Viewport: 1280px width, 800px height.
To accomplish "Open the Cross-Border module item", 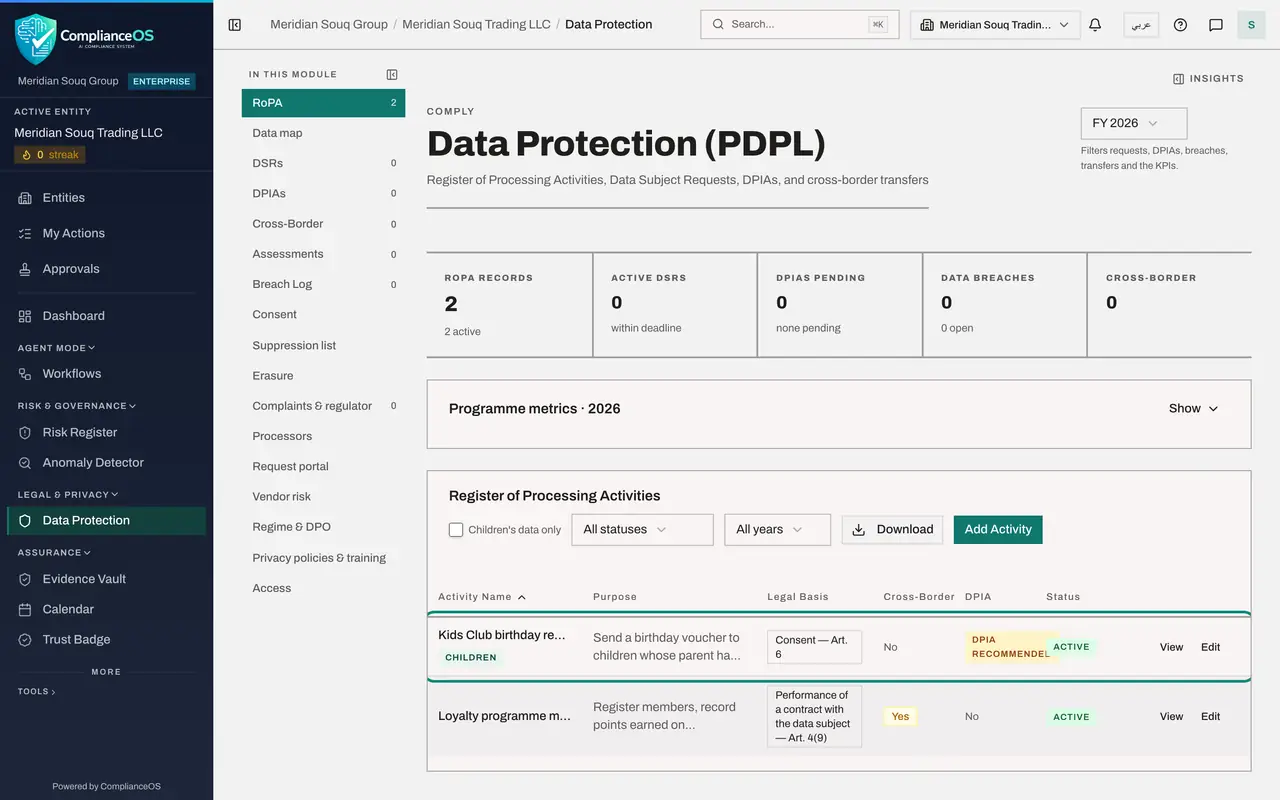I will (x=323, y=224).
